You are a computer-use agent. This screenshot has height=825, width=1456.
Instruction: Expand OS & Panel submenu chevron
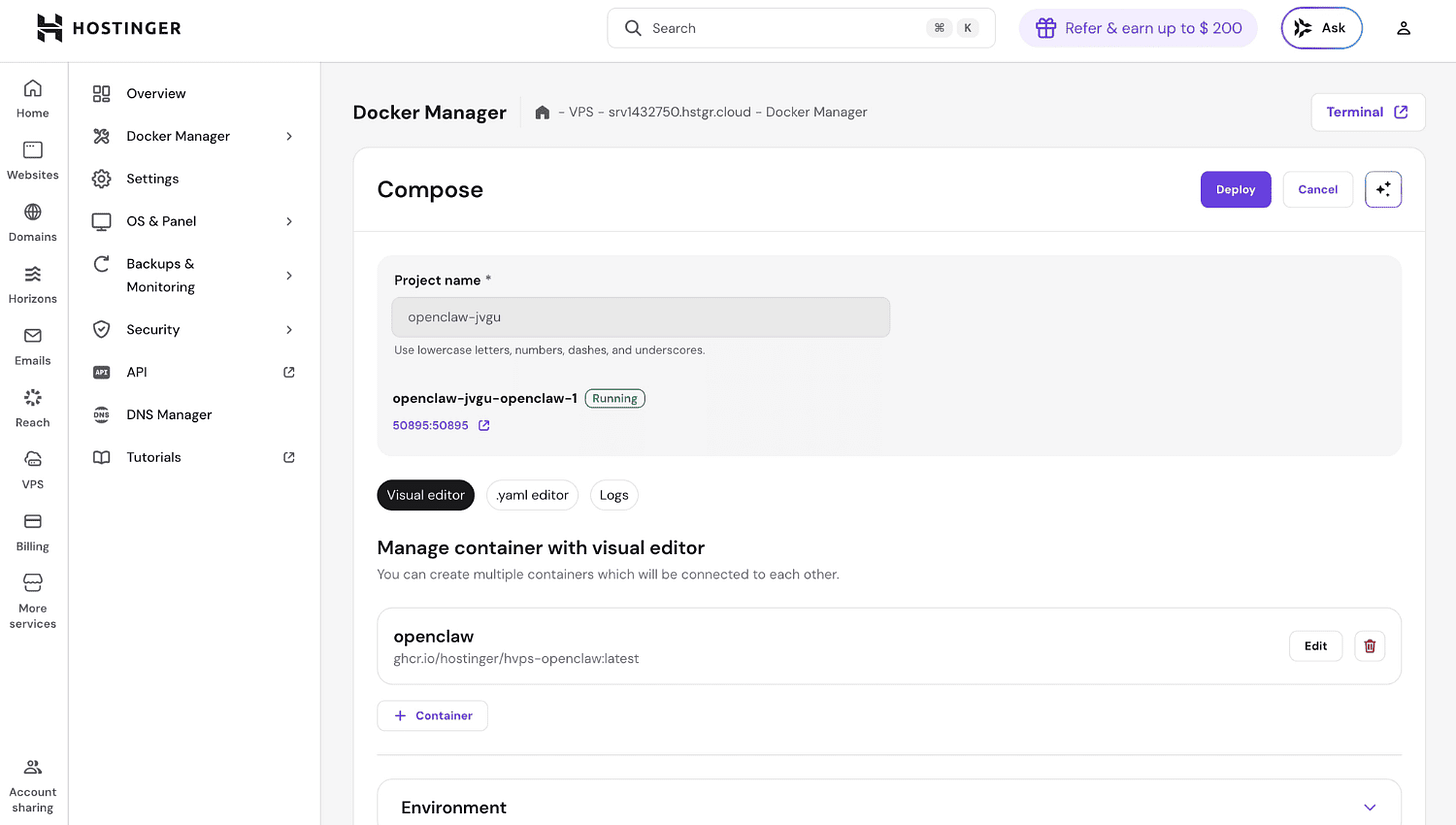point(289,221)
